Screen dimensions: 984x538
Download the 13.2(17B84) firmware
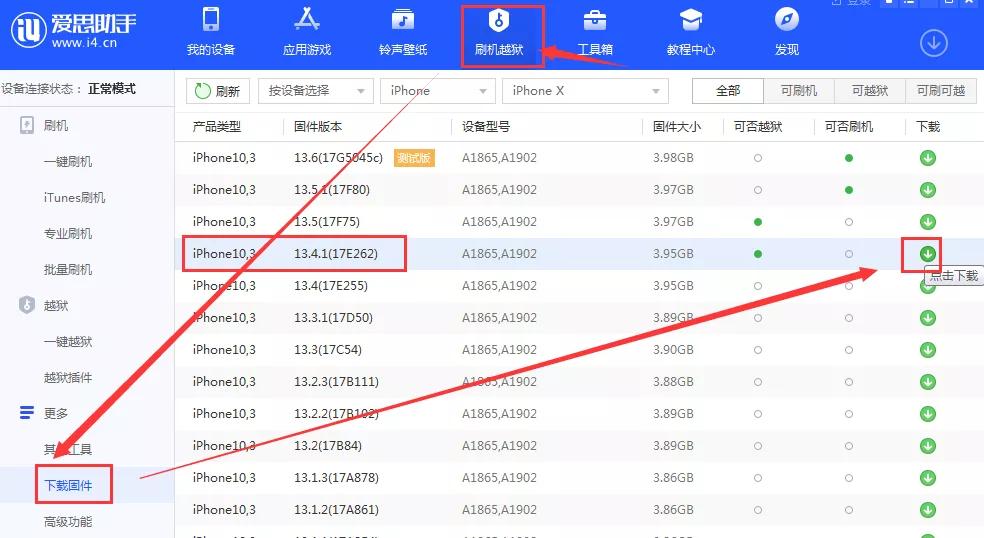(928, 446)
